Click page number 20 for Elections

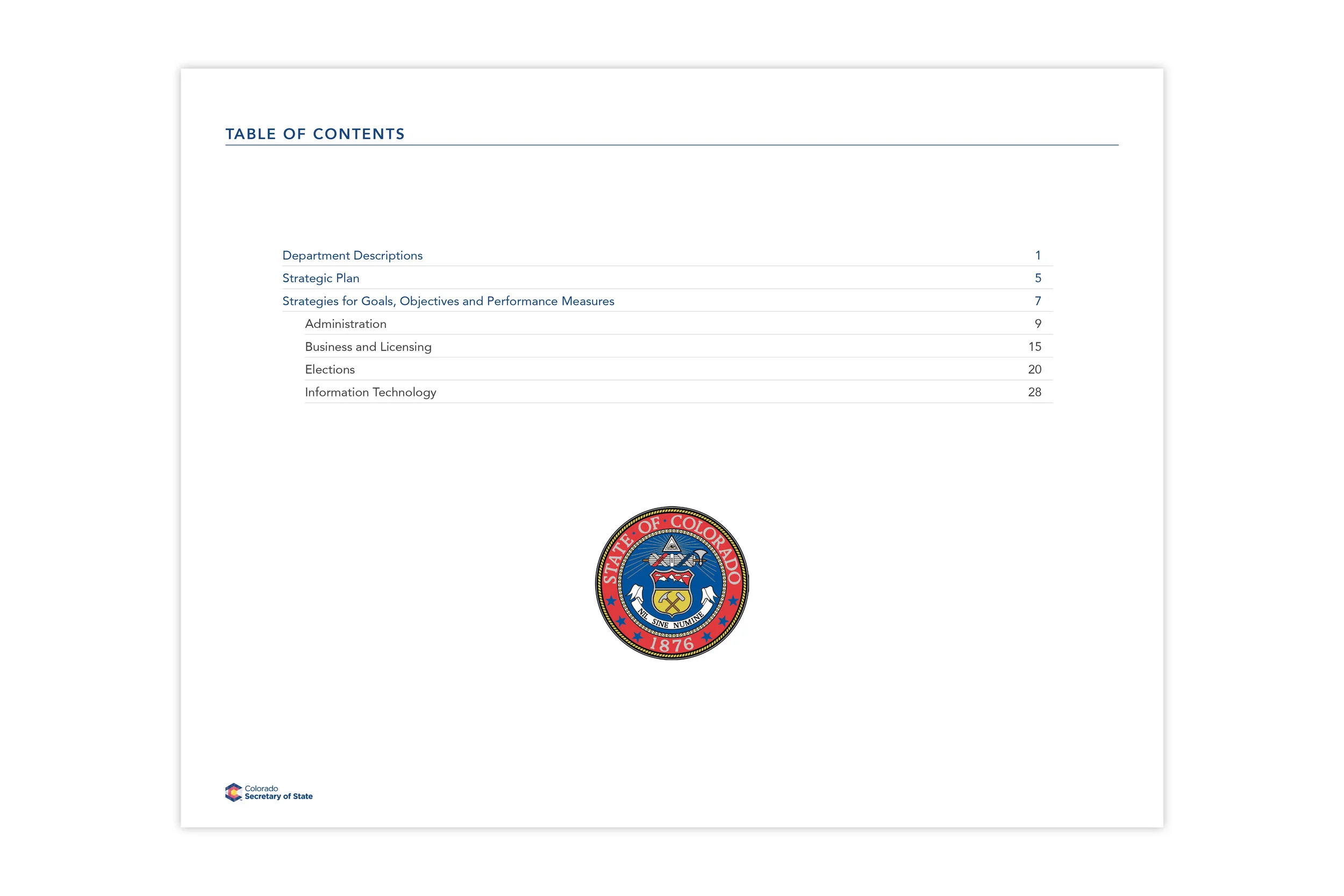pos(1035,370)
